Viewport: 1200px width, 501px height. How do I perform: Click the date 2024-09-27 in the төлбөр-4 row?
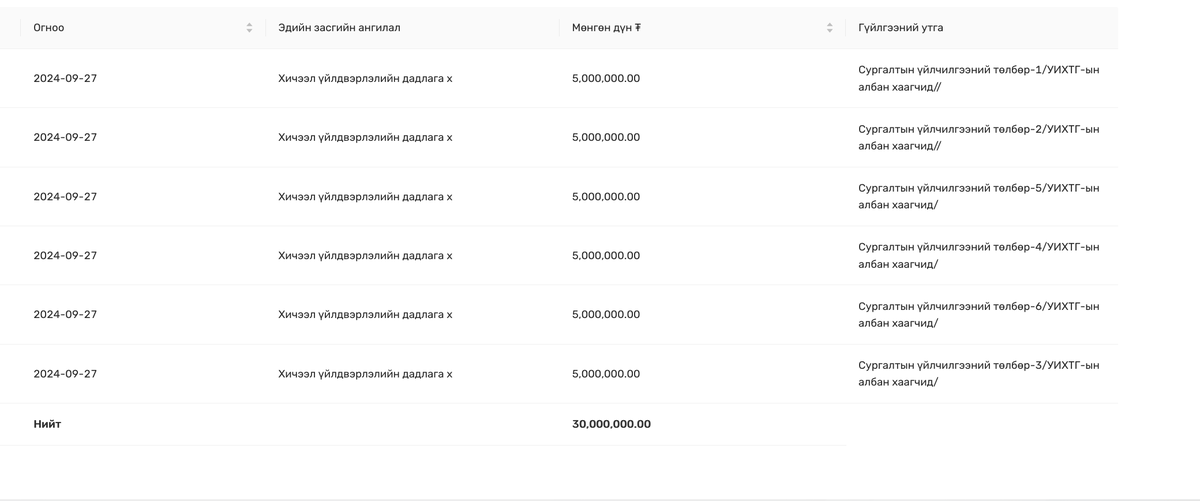pyautogui.click(x=65, y=256)
